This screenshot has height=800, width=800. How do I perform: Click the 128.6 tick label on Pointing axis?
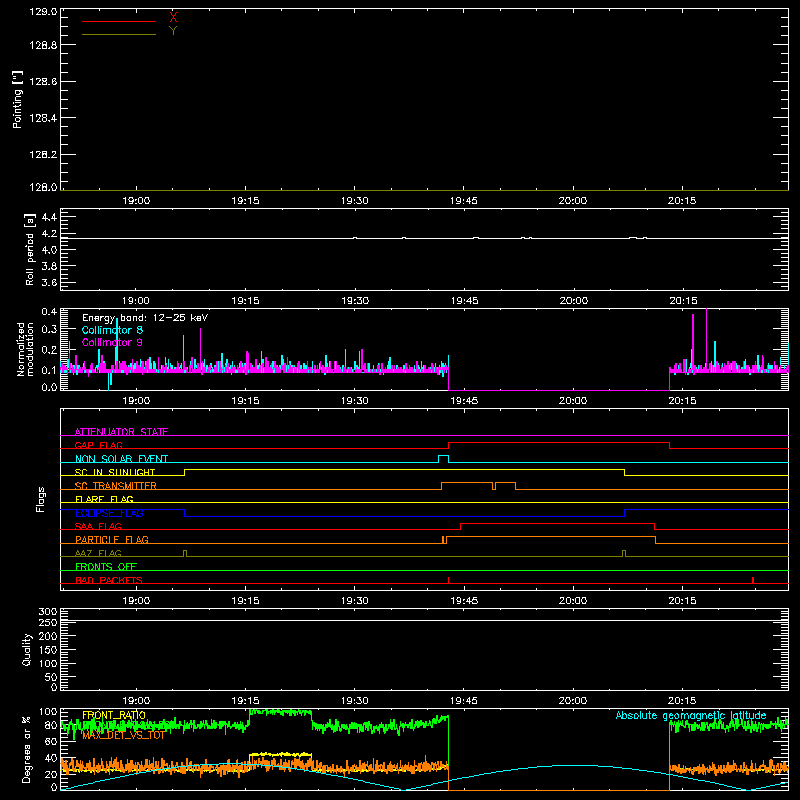43,82
